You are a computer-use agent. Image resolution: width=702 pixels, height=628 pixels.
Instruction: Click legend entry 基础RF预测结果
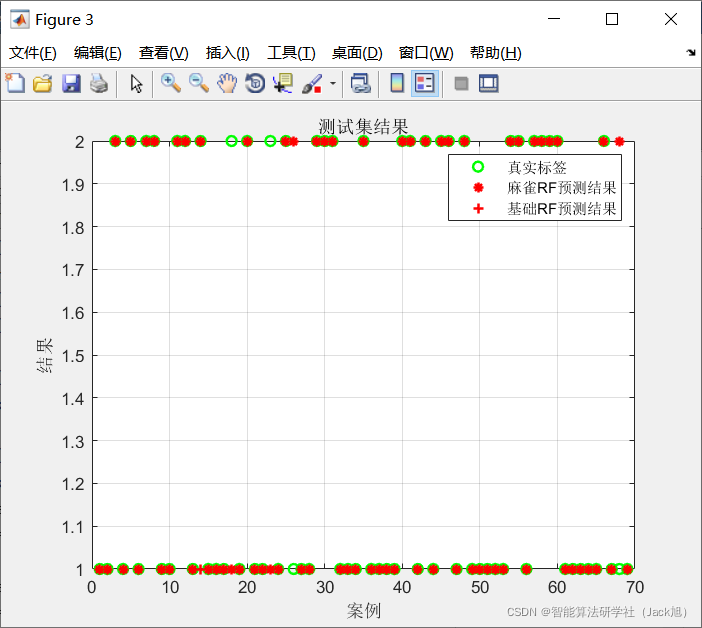click(561, 209)
